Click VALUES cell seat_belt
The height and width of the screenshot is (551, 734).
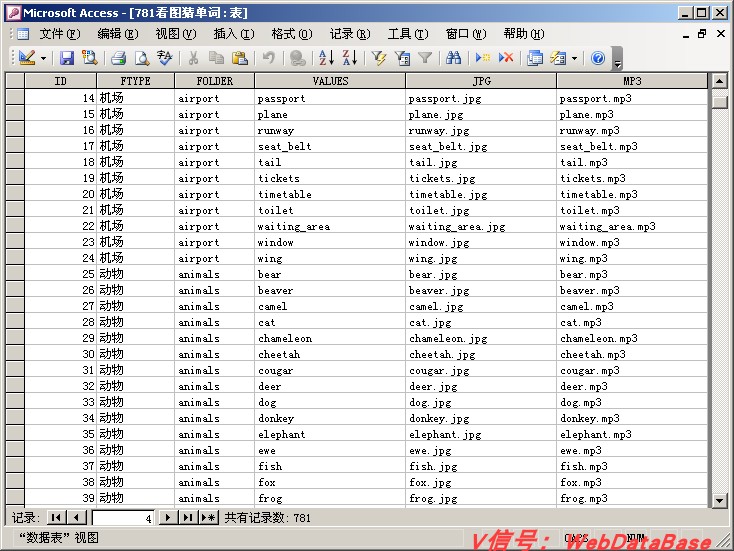coord(330,146)
